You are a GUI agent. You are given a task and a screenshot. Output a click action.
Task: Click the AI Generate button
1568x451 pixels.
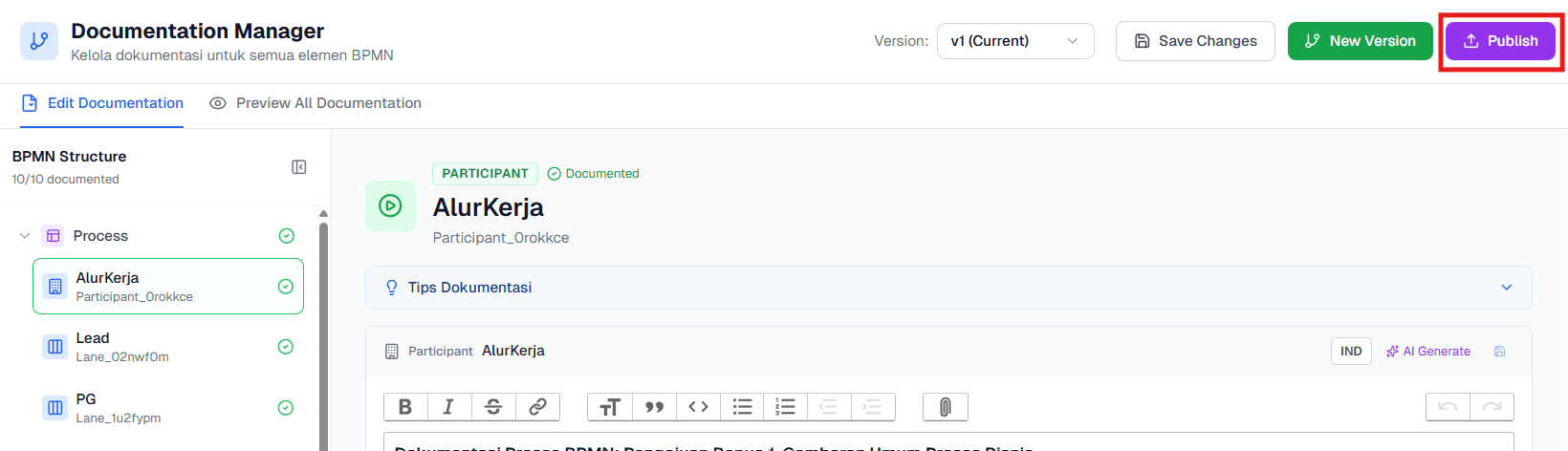click(x=1428, y=352)
